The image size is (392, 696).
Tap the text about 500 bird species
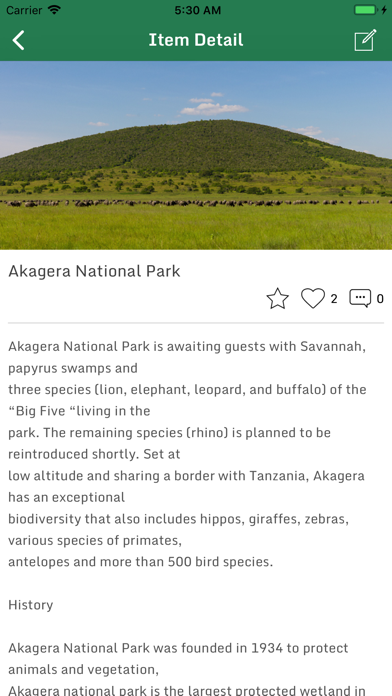click(x=141, y=562)
